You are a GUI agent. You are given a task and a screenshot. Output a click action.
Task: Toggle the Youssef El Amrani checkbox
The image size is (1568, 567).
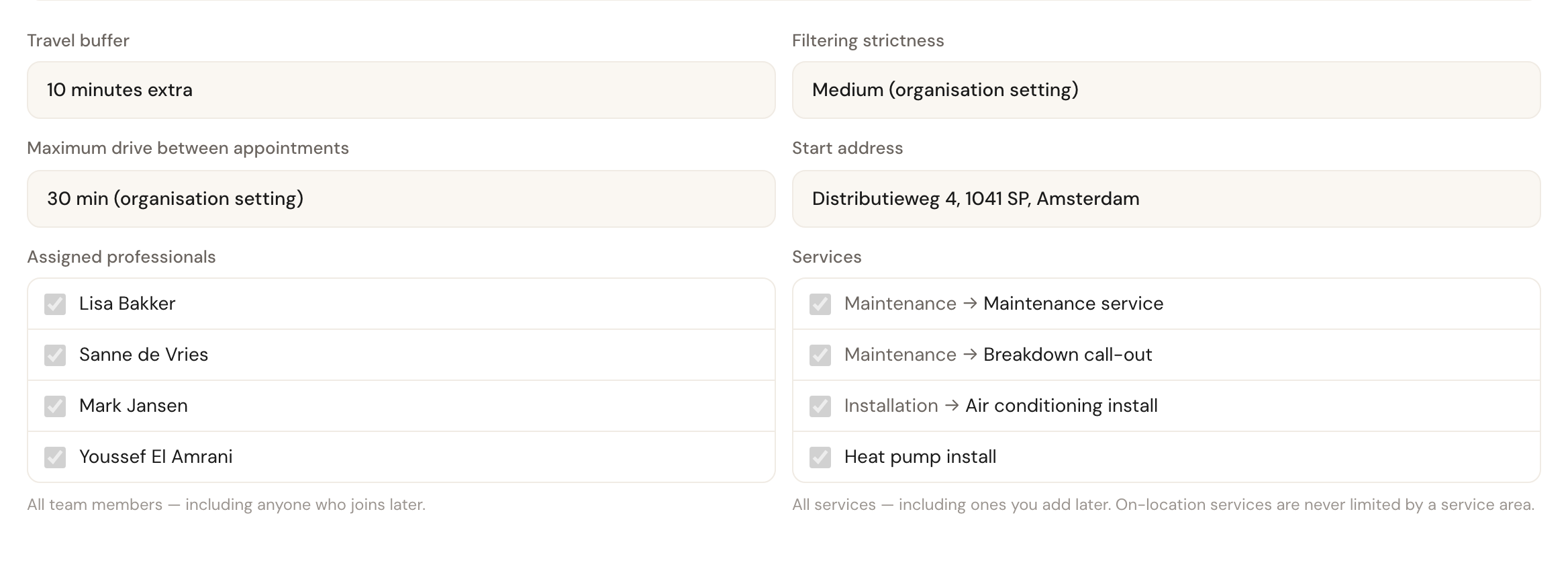55,457
